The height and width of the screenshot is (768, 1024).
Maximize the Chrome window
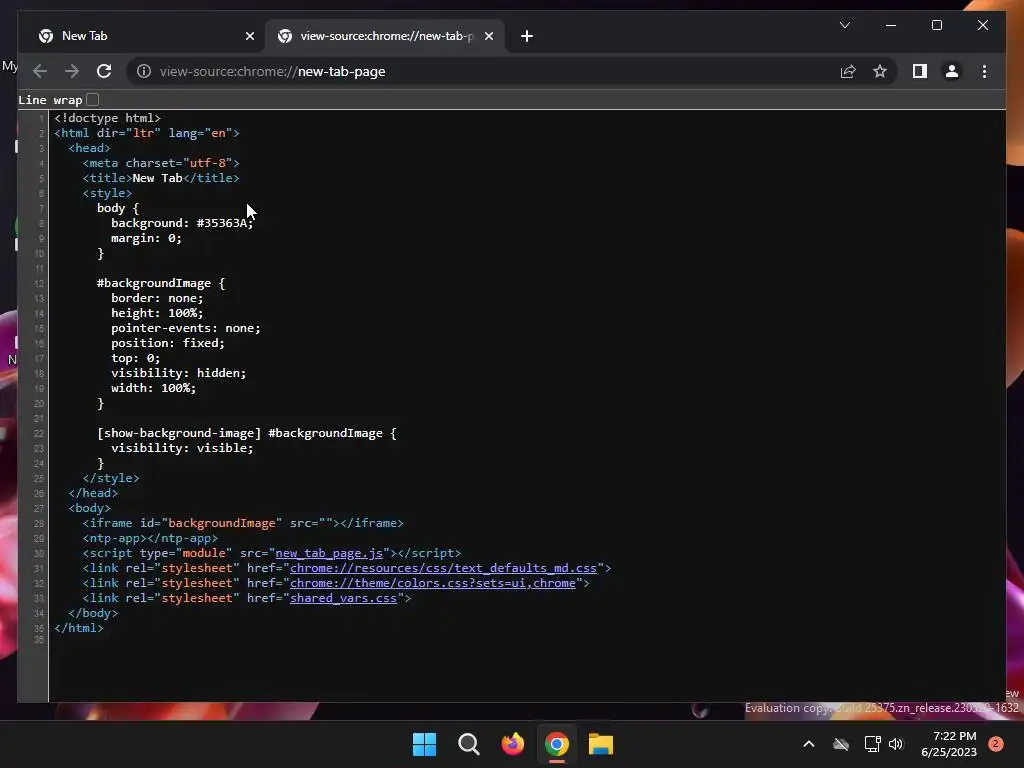(x=936, y=25)
